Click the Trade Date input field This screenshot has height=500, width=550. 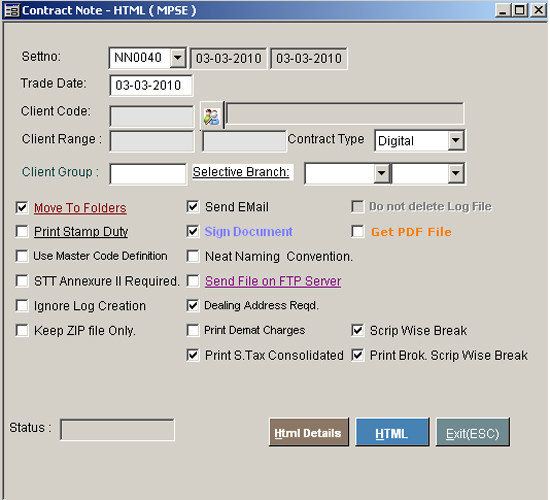click(151, 85)
